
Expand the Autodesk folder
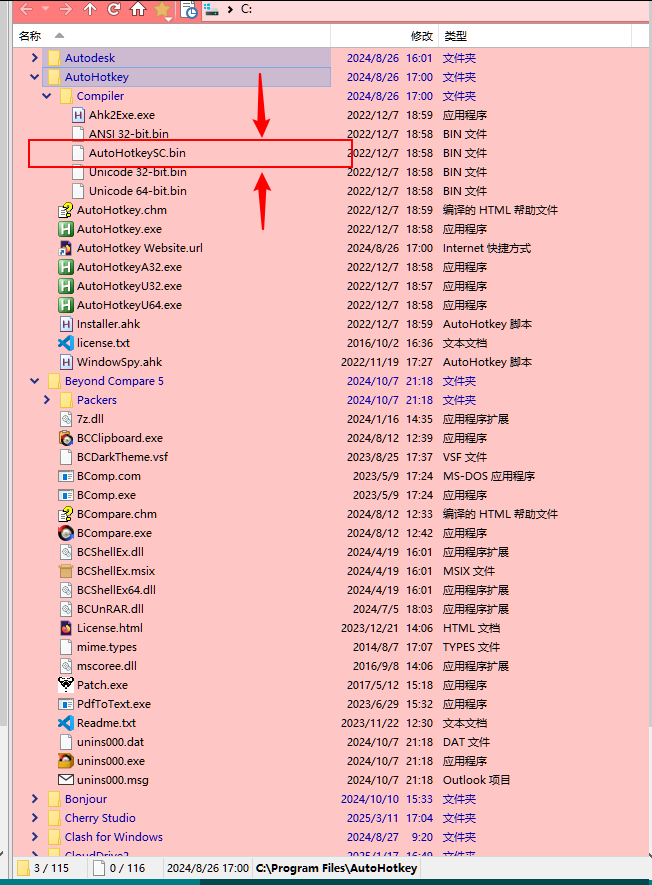[34, 58]
